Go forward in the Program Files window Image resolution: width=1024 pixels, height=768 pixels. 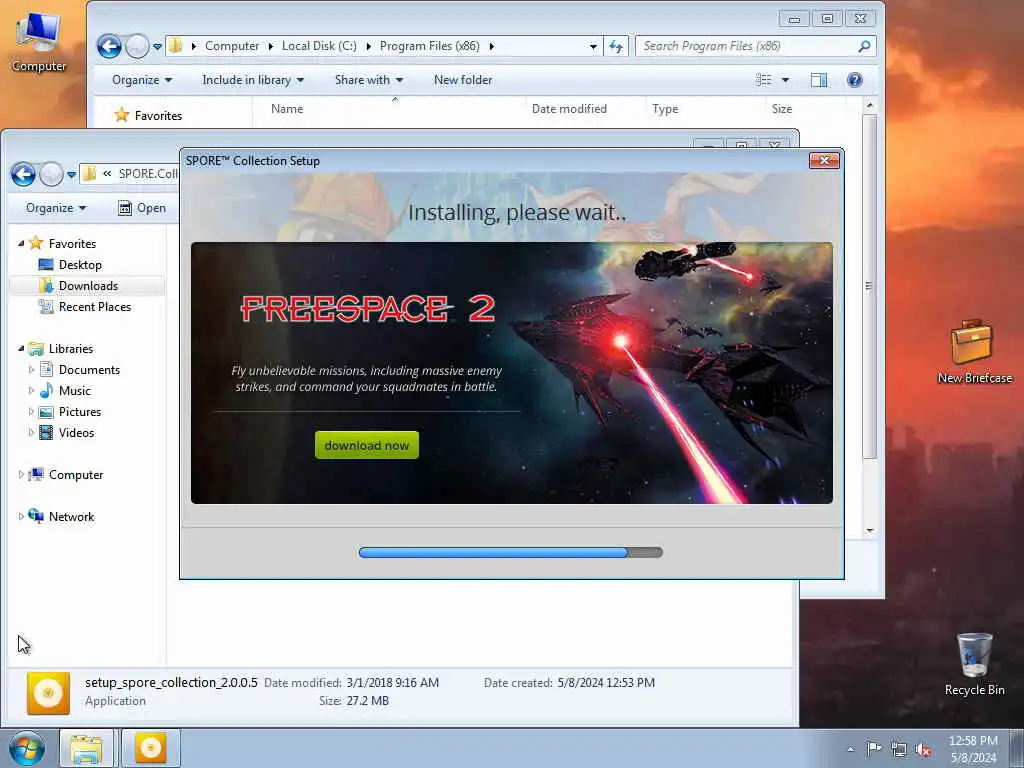click(x=137, y=46)
